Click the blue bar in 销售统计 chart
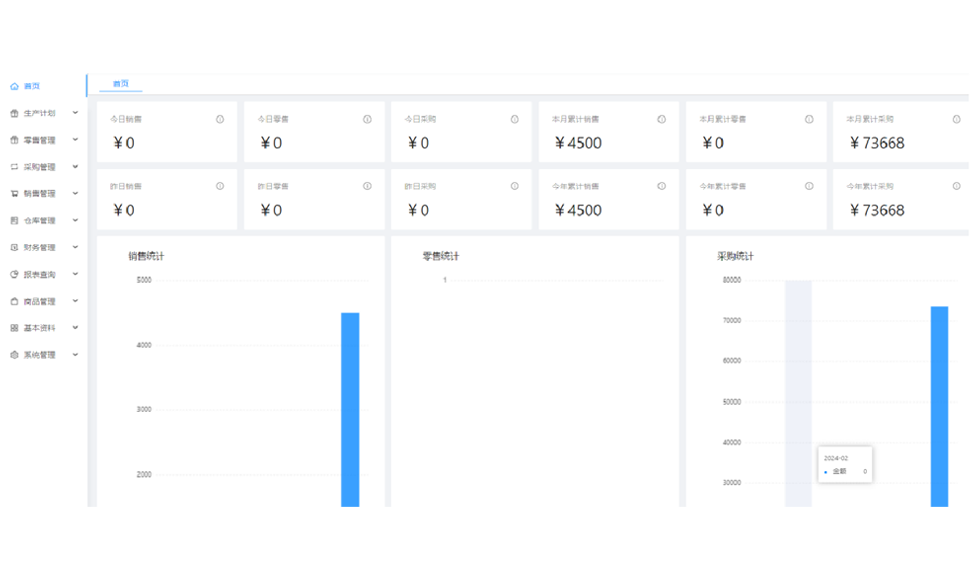Image resolution: width=976 pixels, height=580 pixels. pos(350,410)
